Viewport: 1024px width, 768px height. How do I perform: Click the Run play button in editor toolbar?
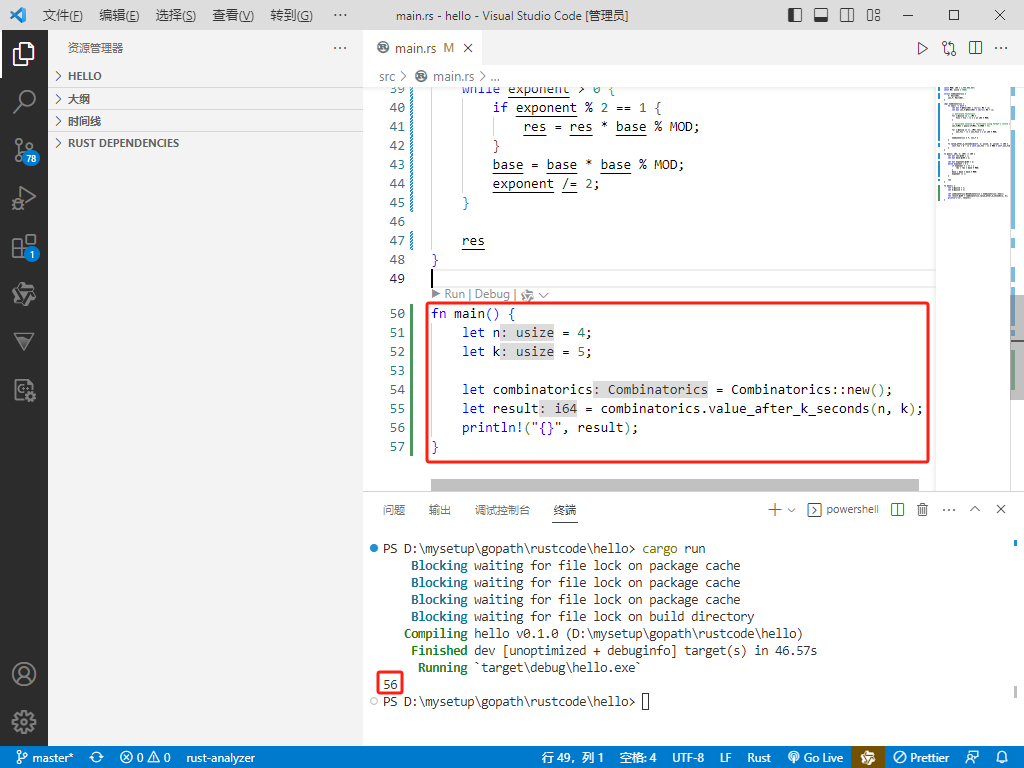coord(922,48)
